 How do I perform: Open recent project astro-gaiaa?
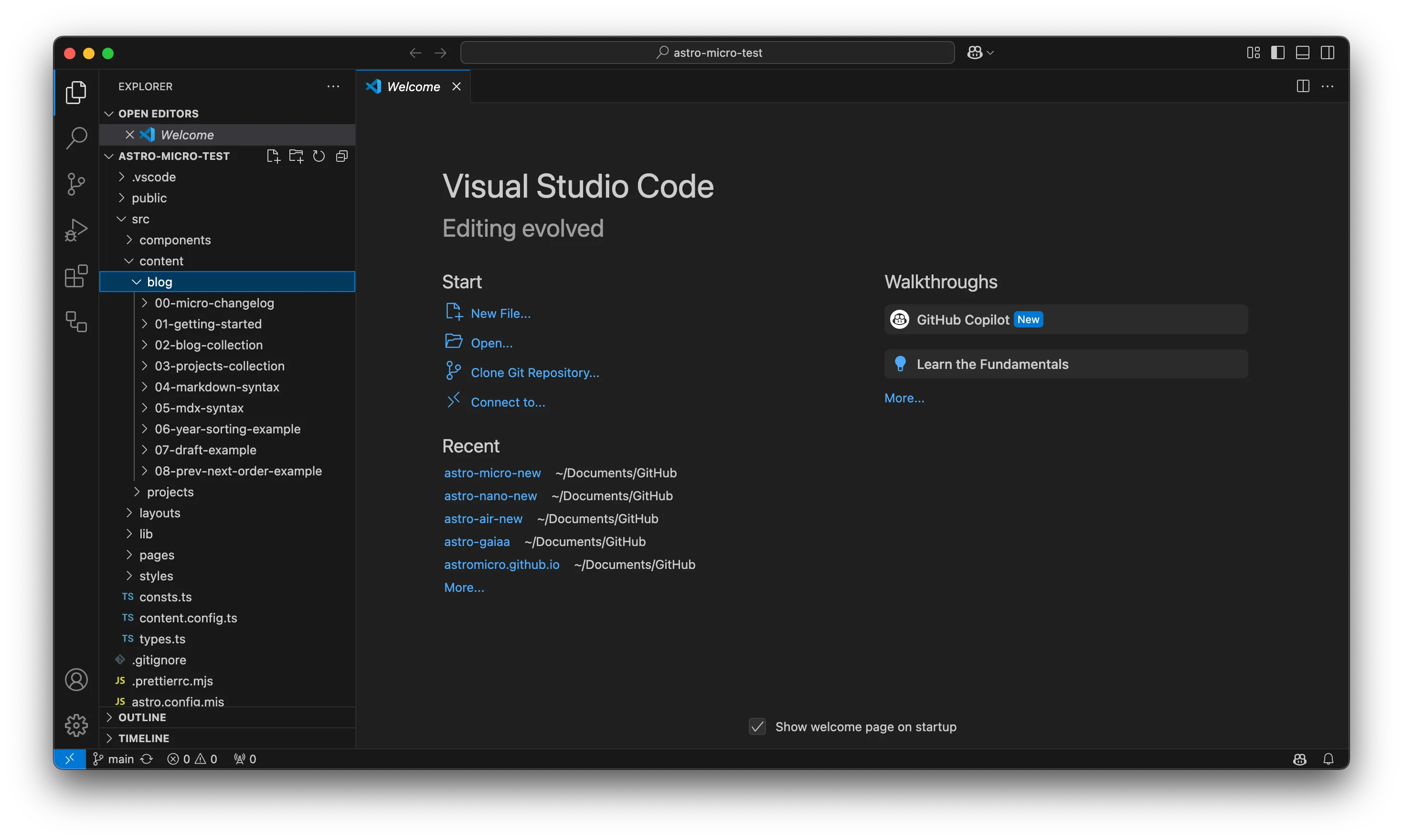pos(476,541)
